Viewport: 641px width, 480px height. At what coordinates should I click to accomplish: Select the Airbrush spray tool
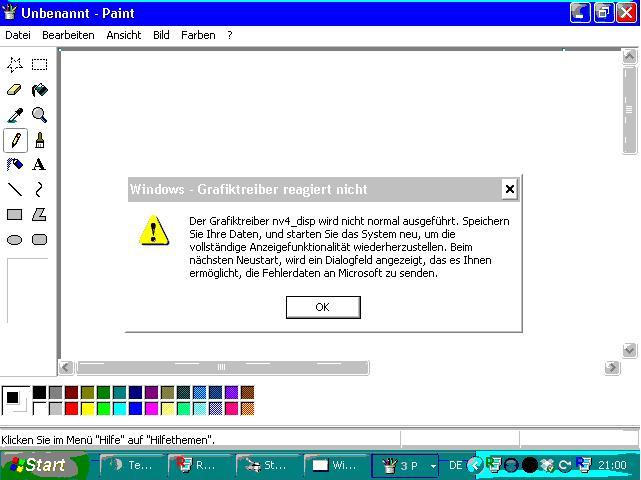tap(15, 165)
